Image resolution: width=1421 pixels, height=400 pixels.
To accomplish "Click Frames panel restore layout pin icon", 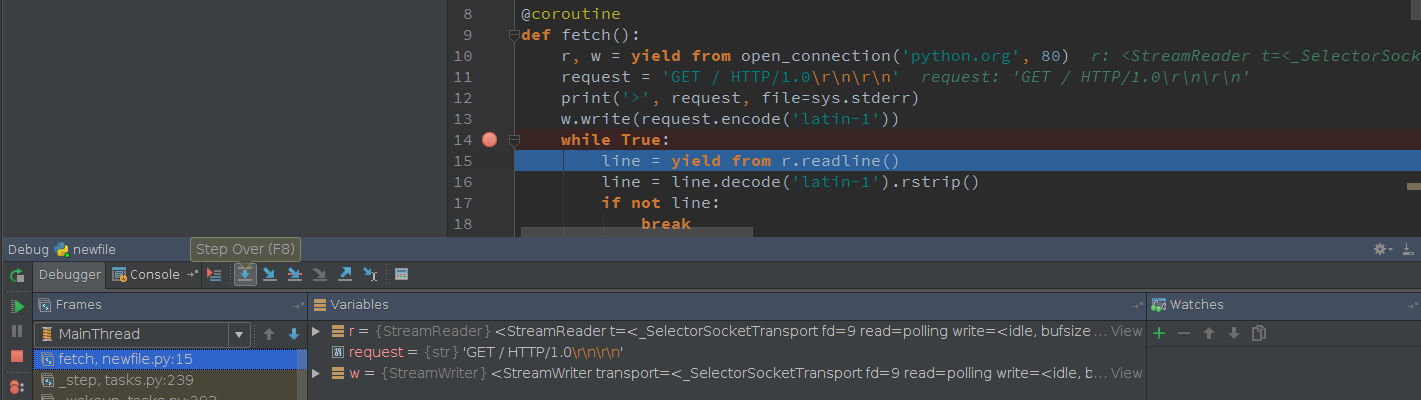I will [x=298, y=306].
